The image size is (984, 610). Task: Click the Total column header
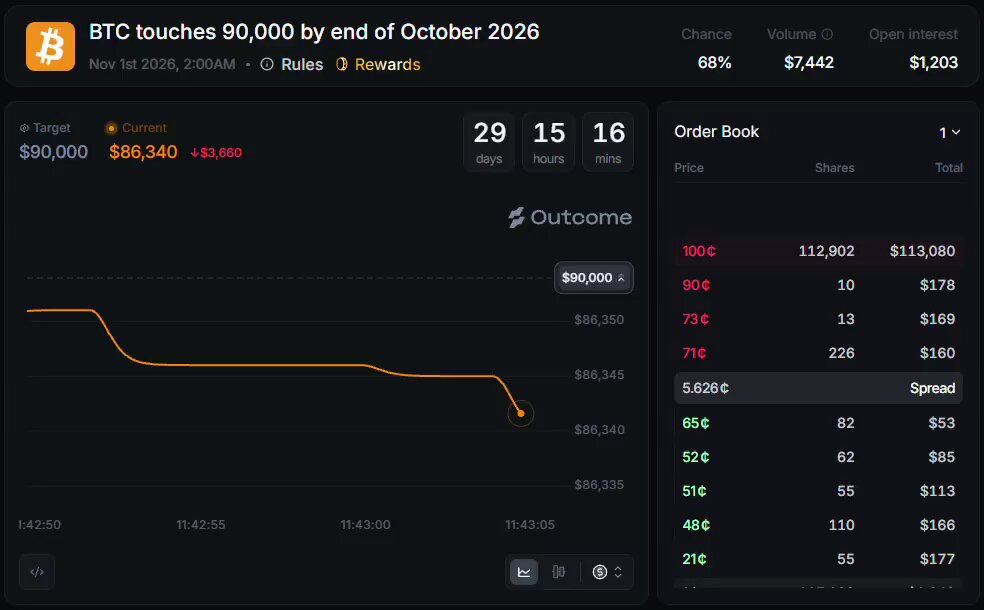tap(949, 168)
